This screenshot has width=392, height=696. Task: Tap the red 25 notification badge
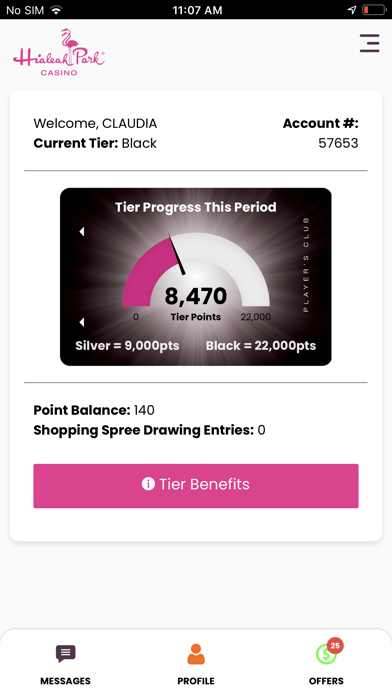pyautogui.click(x=335, y=645)
